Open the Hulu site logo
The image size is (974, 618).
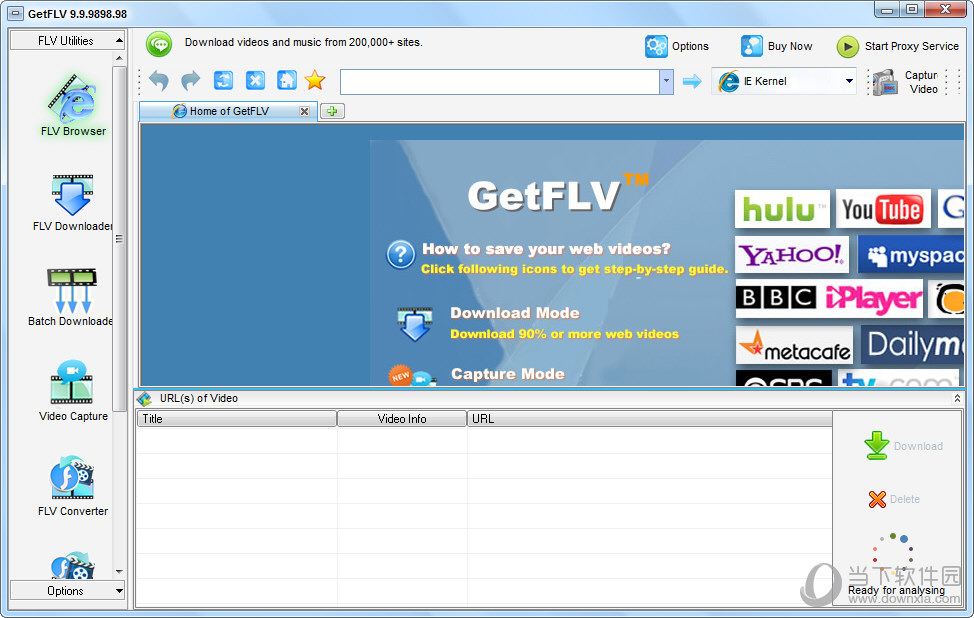click(782, 209)
